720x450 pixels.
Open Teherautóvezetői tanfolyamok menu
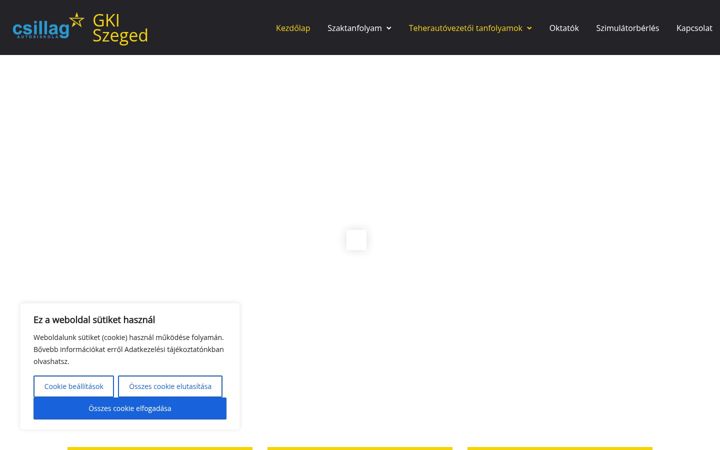point(465,28)
